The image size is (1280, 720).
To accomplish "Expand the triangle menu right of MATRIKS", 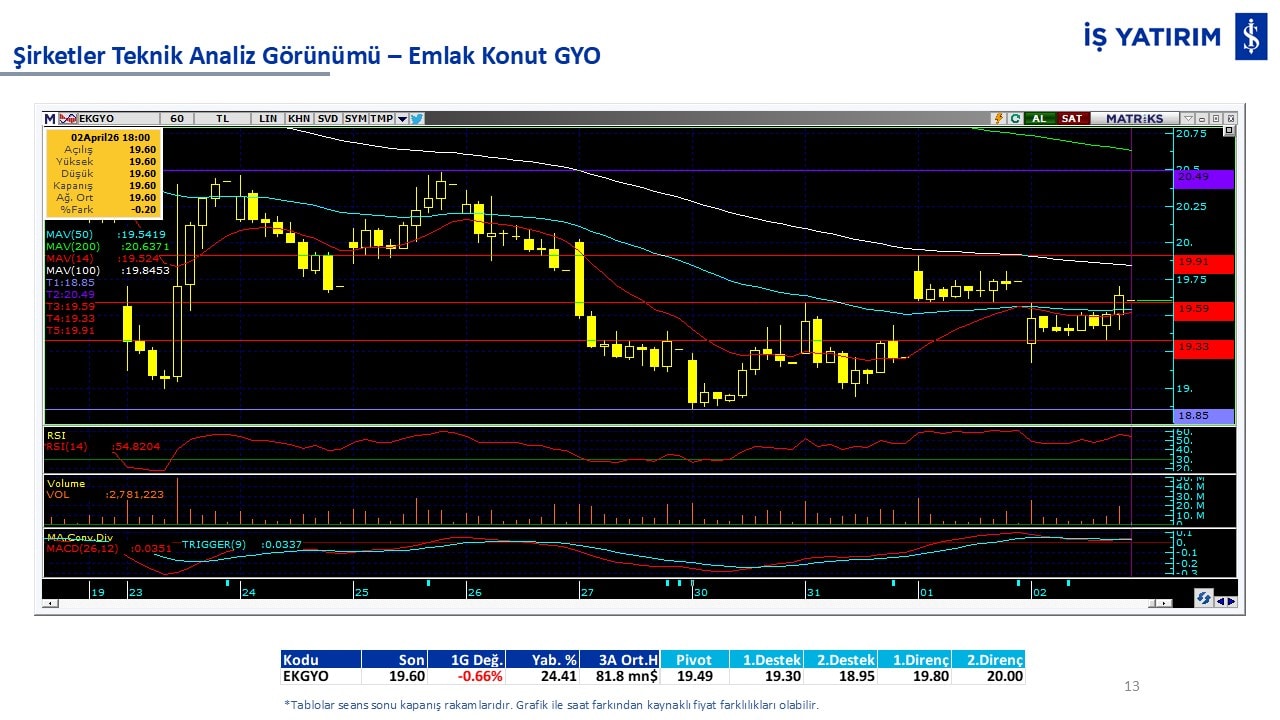I will (1188, 118).
